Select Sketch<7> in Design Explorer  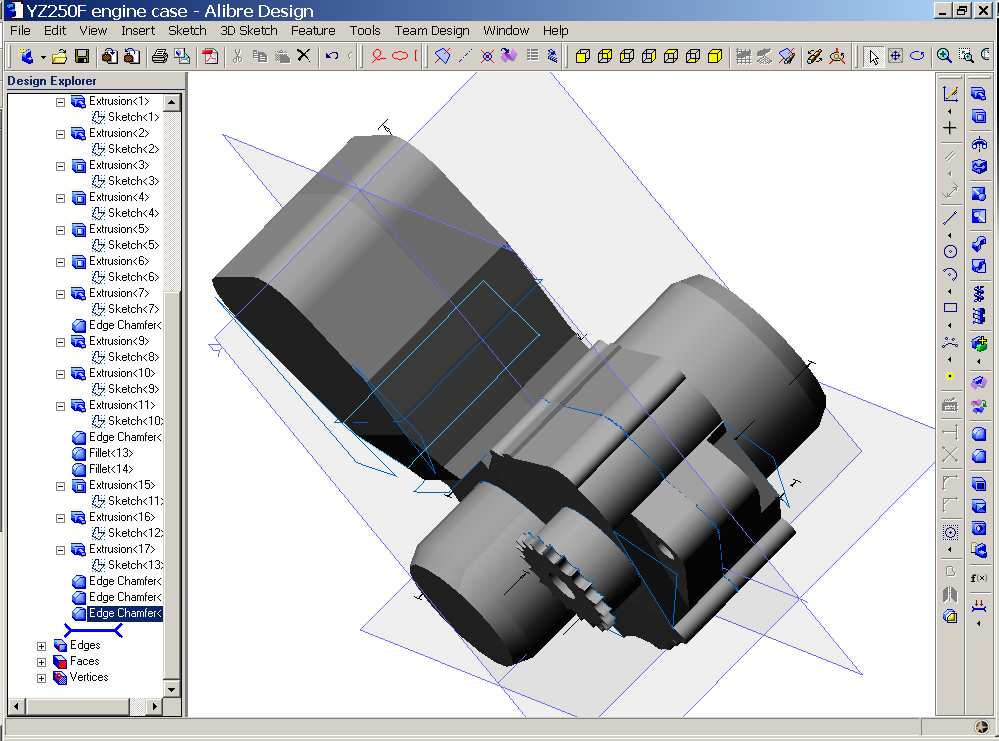click(x=133, y=309)
